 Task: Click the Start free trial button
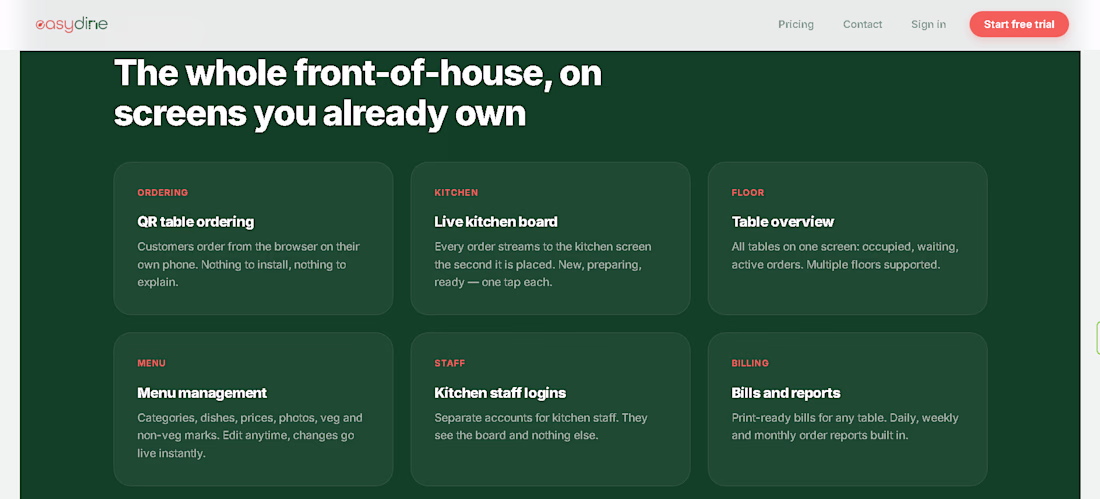(x=1019, y=25)
